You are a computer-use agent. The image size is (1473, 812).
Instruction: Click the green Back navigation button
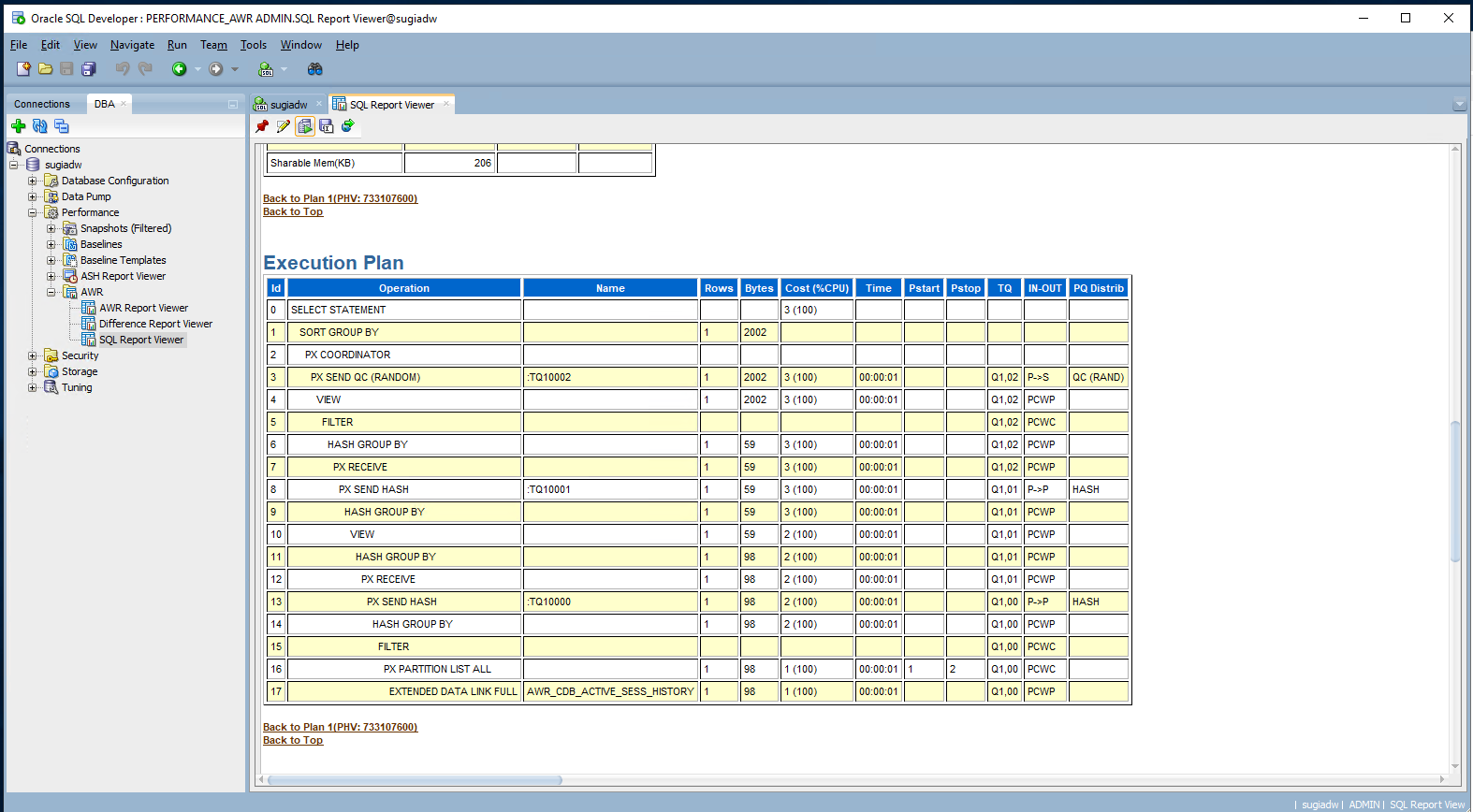[179, 68]
